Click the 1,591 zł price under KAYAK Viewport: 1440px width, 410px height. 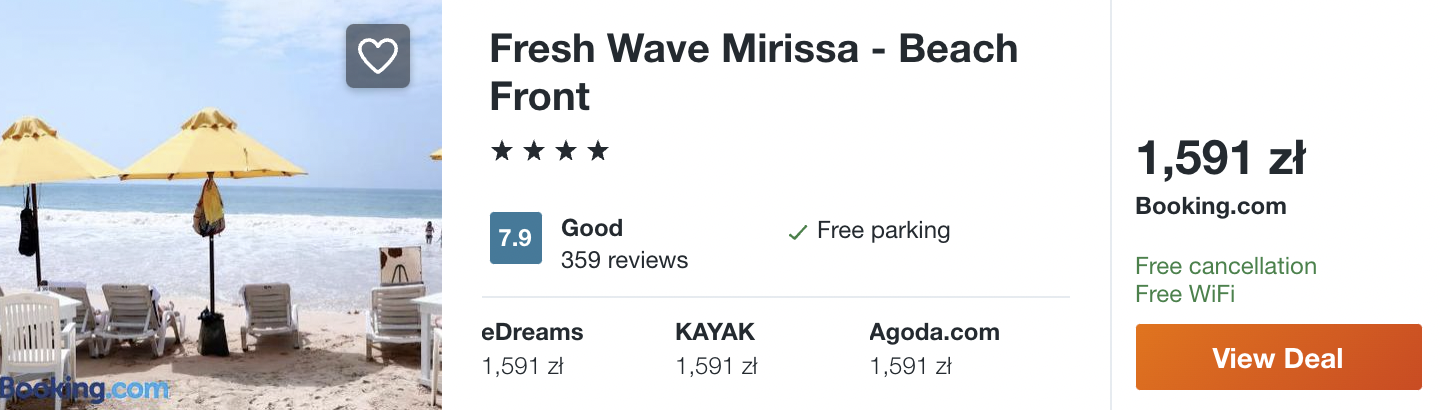[x=716, y=367]
